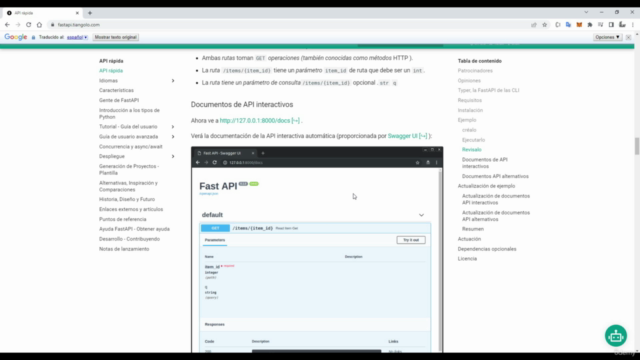The image size is (640, 360).
Task: Jump to Licencia in table of contents
Action: (467, 259)
